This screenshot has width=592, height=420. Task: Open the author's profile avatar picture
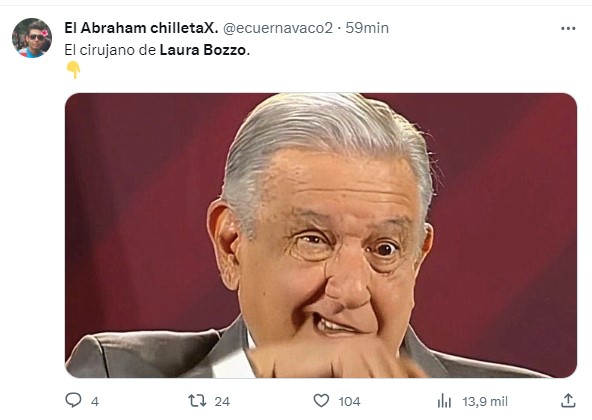[32, 38]
